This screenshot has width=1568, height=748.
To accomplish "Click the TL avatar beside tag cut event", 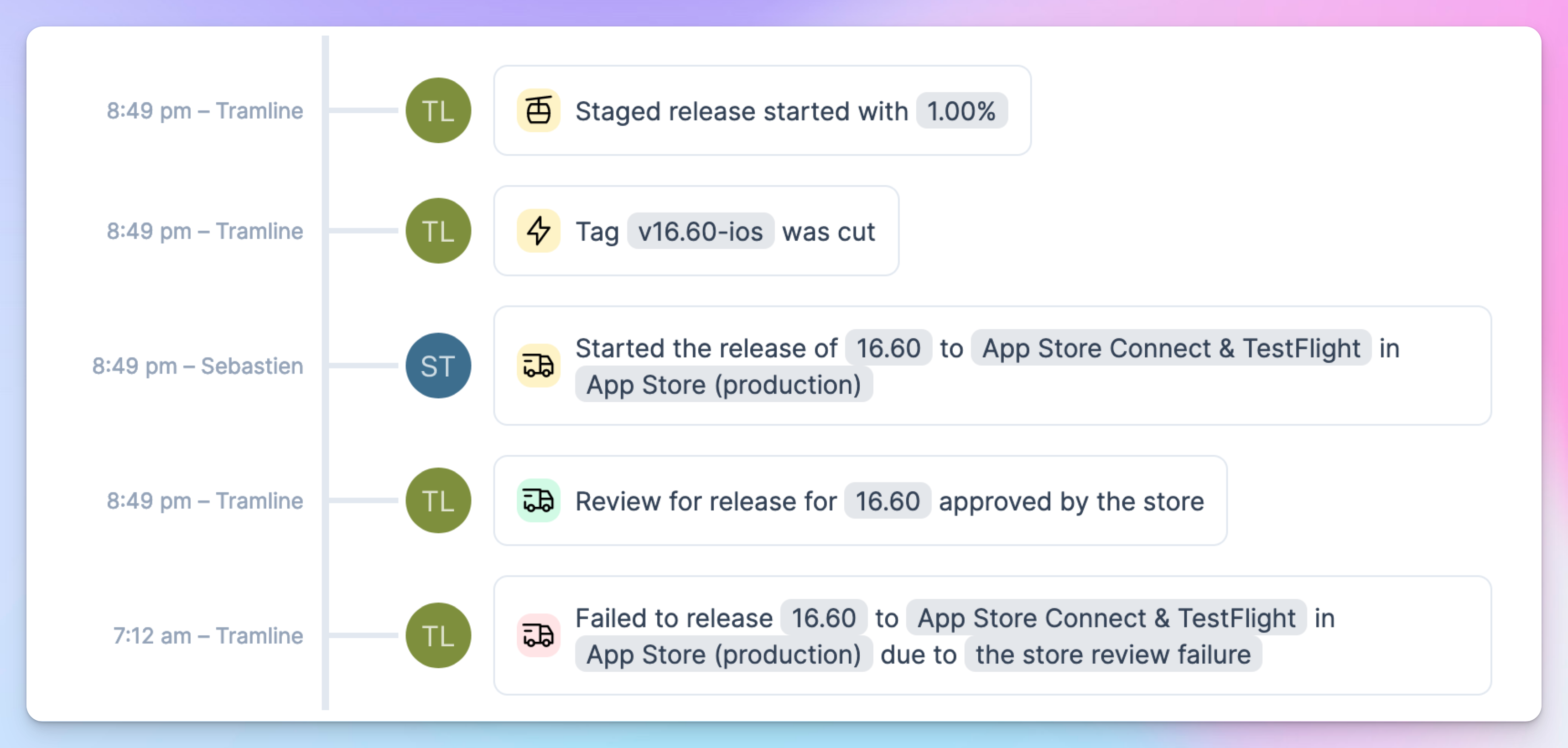I will pyautogui.click(x=438, y=231).
